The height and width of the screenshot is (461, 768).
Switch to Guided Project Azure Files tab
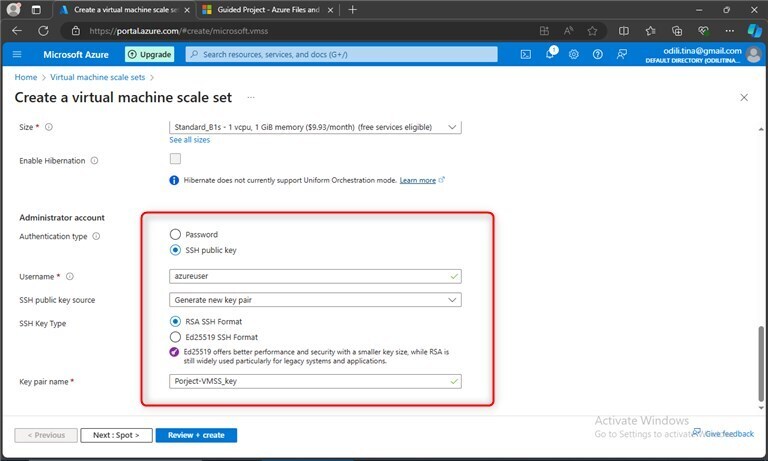pyautogui.click(x=268, y=10)
